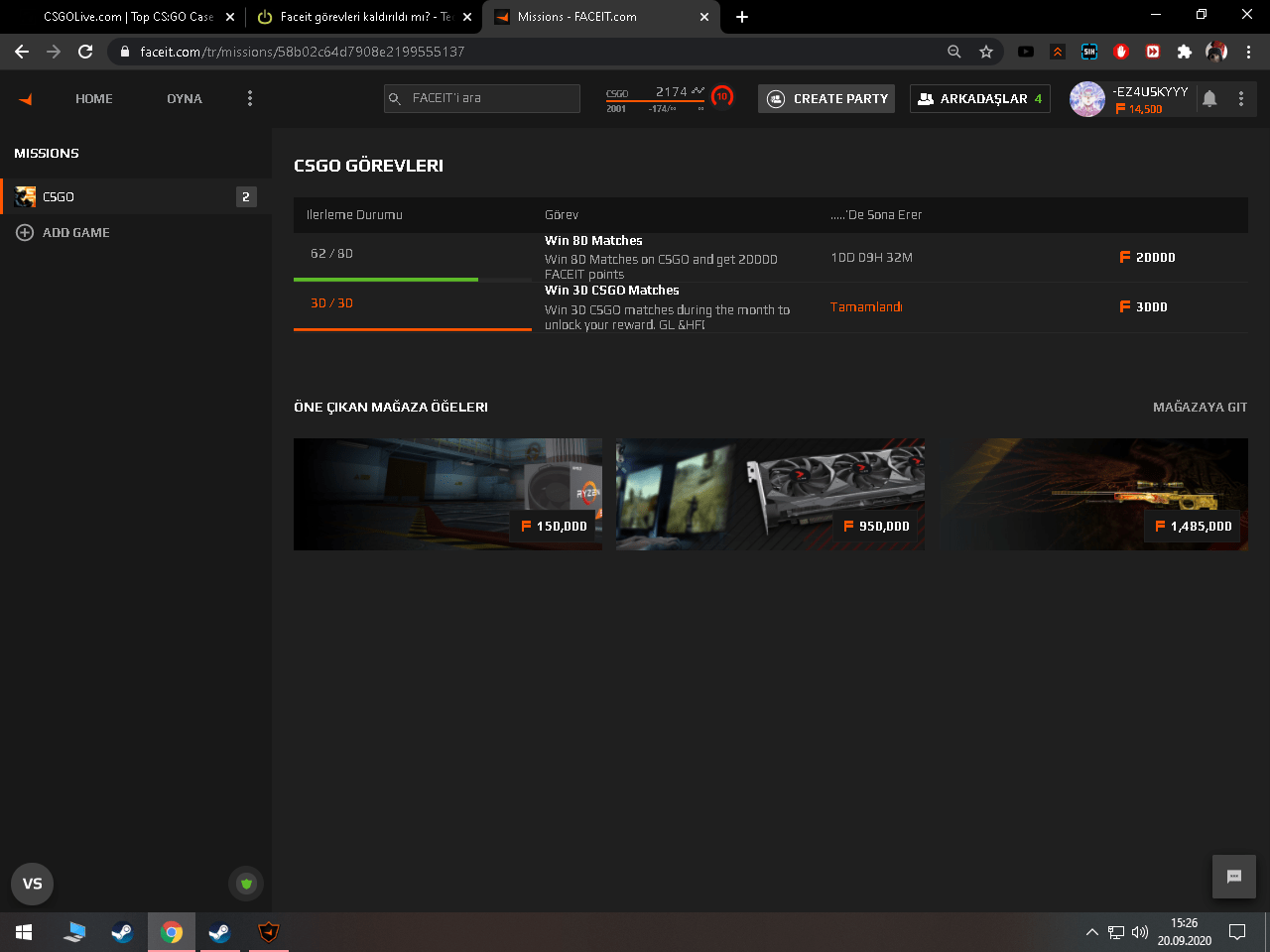Click the Win 80 Matches mission title
The image size is (1270, 952).
[x=593, y=240]
